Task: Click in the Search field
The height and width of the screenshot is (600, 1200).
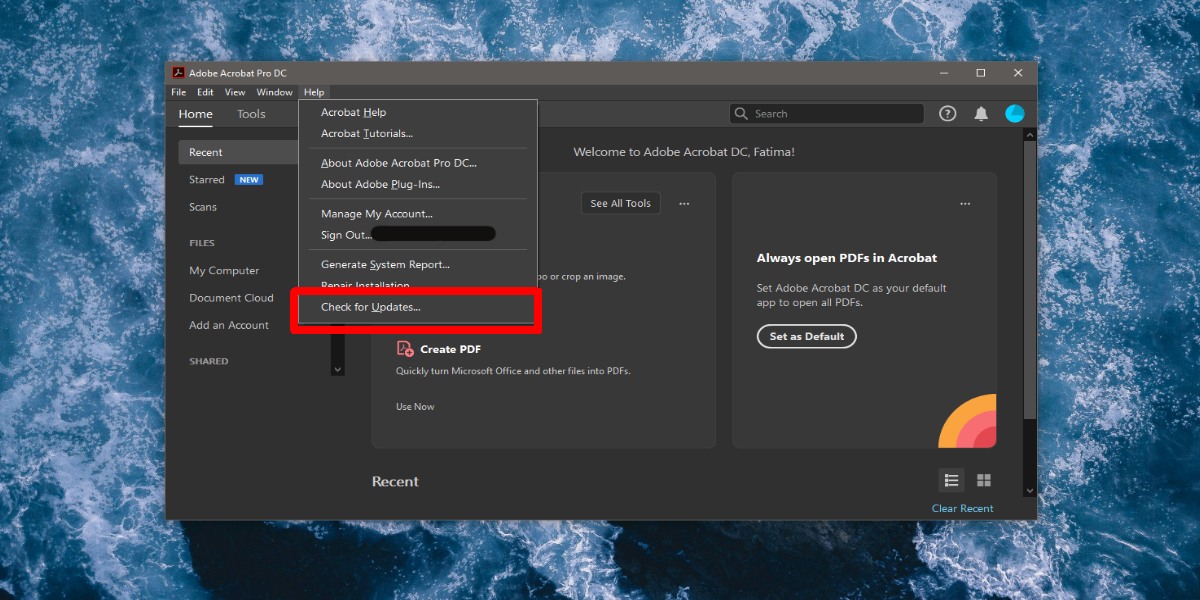Action: pos(826,114)
